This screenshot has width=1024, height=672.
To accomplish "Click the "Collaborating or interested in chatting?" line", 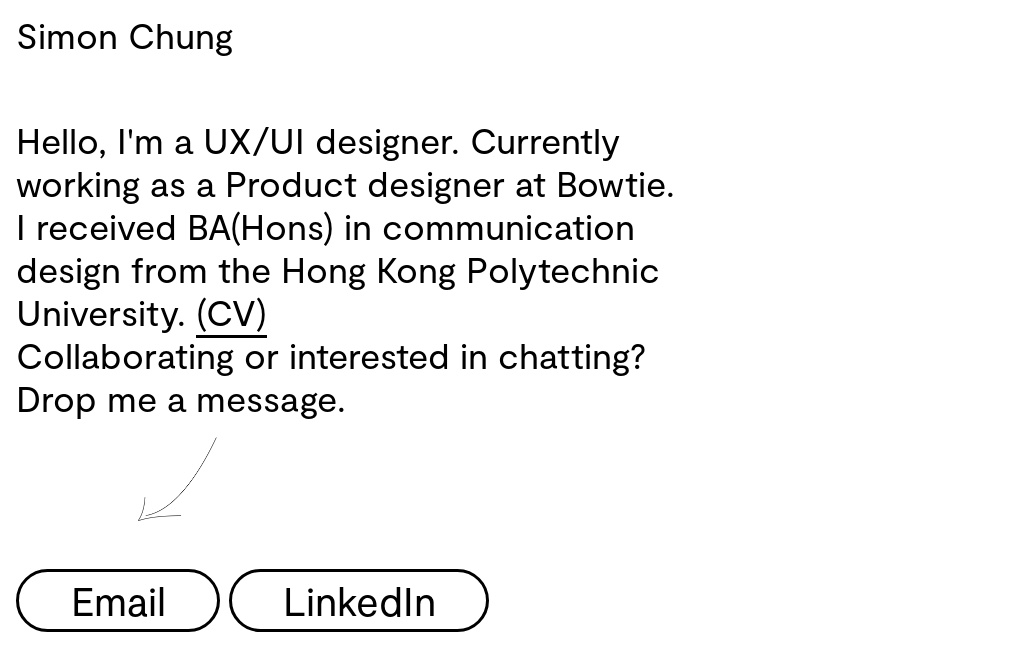I will (x=331, y=357).
